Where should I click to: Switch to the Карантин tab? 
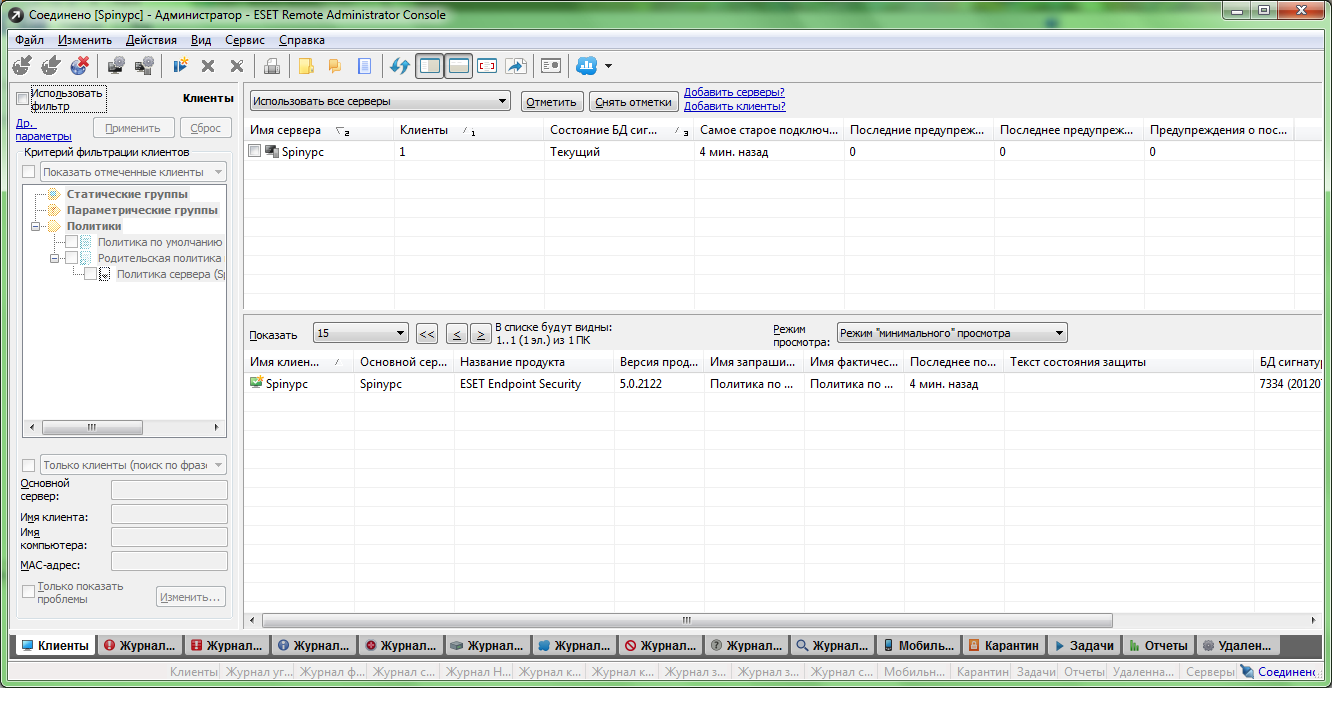point(1006,645)
